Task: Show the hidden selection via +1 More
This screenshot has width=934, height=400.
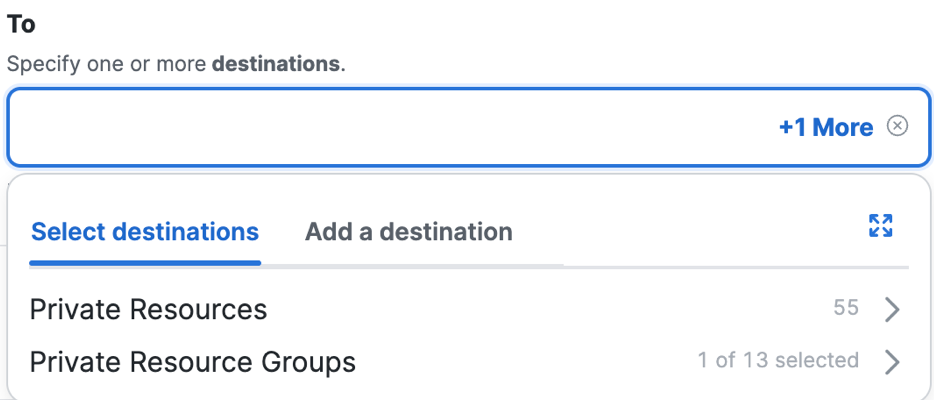Action: (826, 127)
